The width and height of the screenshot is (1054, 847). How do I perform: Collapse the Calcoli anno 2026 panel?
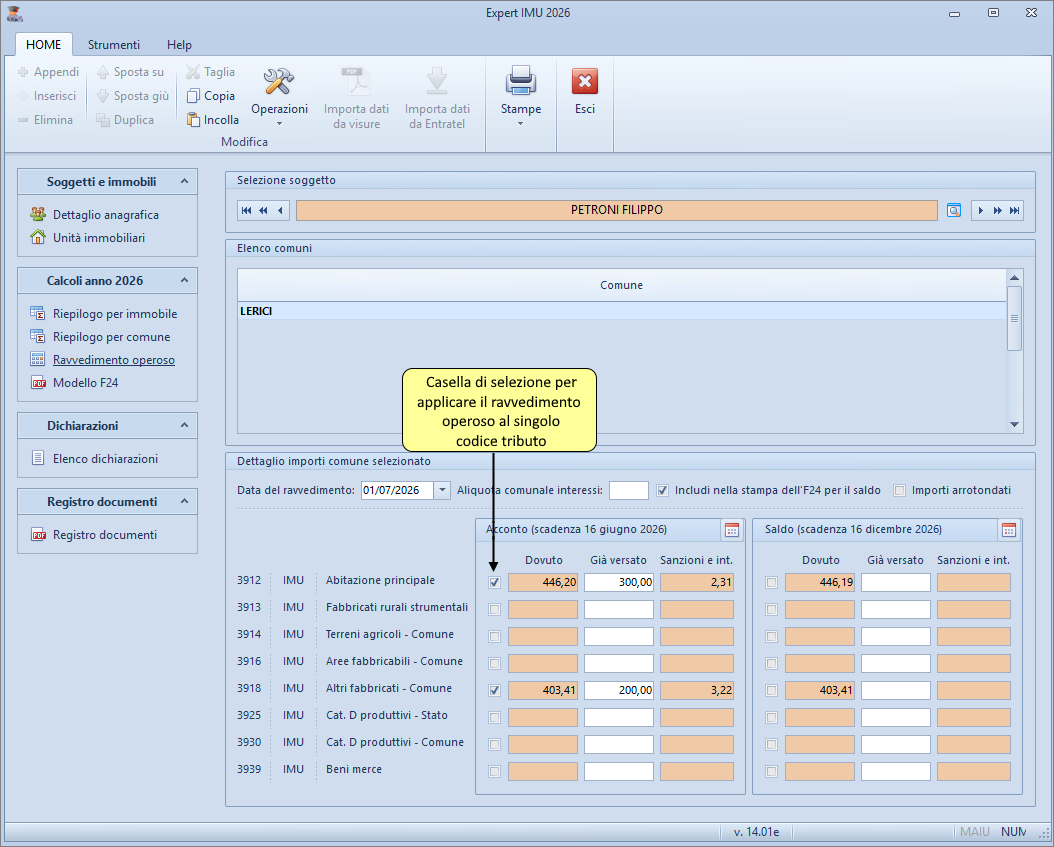pyautogui.click(x=183, y=281)
